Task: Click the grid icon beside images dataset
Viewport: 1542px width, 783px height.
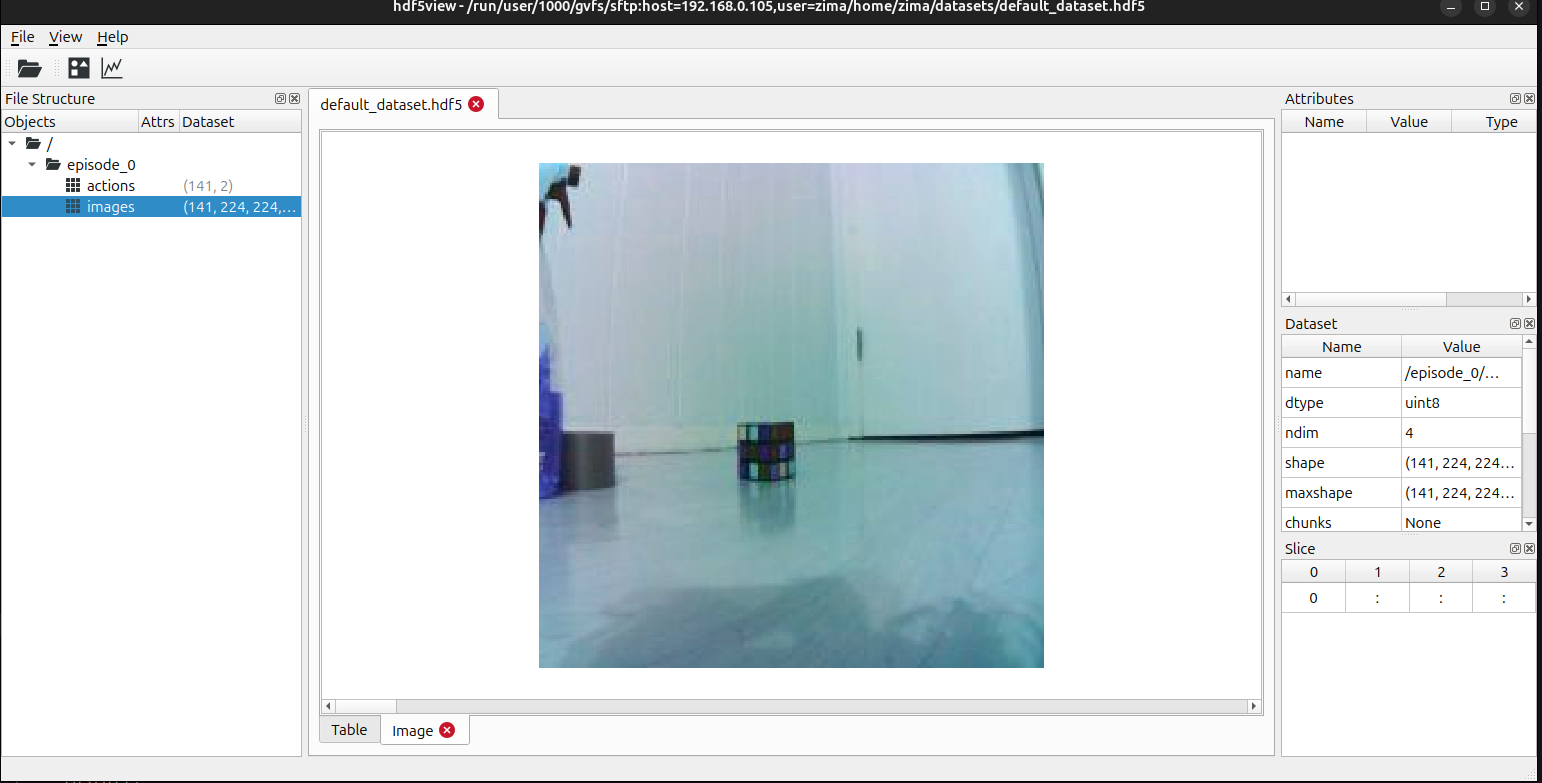Action: tap(73, 206)
